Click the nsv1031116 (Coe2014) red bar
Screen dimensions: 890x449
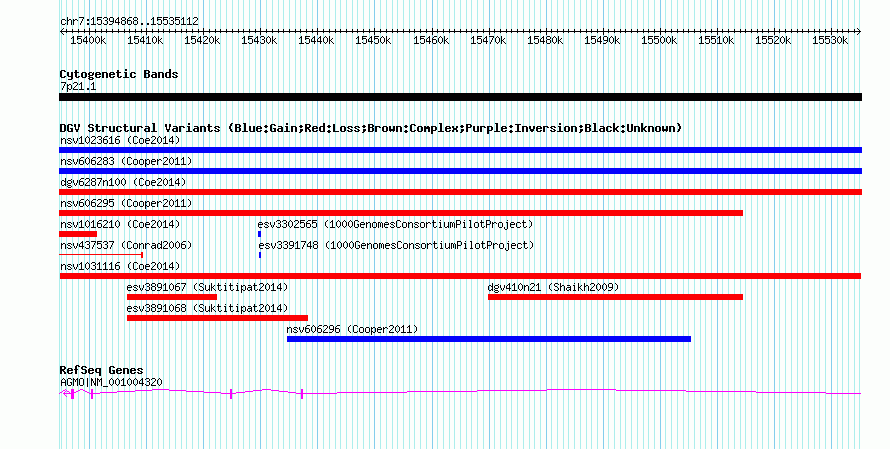coord(460,276)
